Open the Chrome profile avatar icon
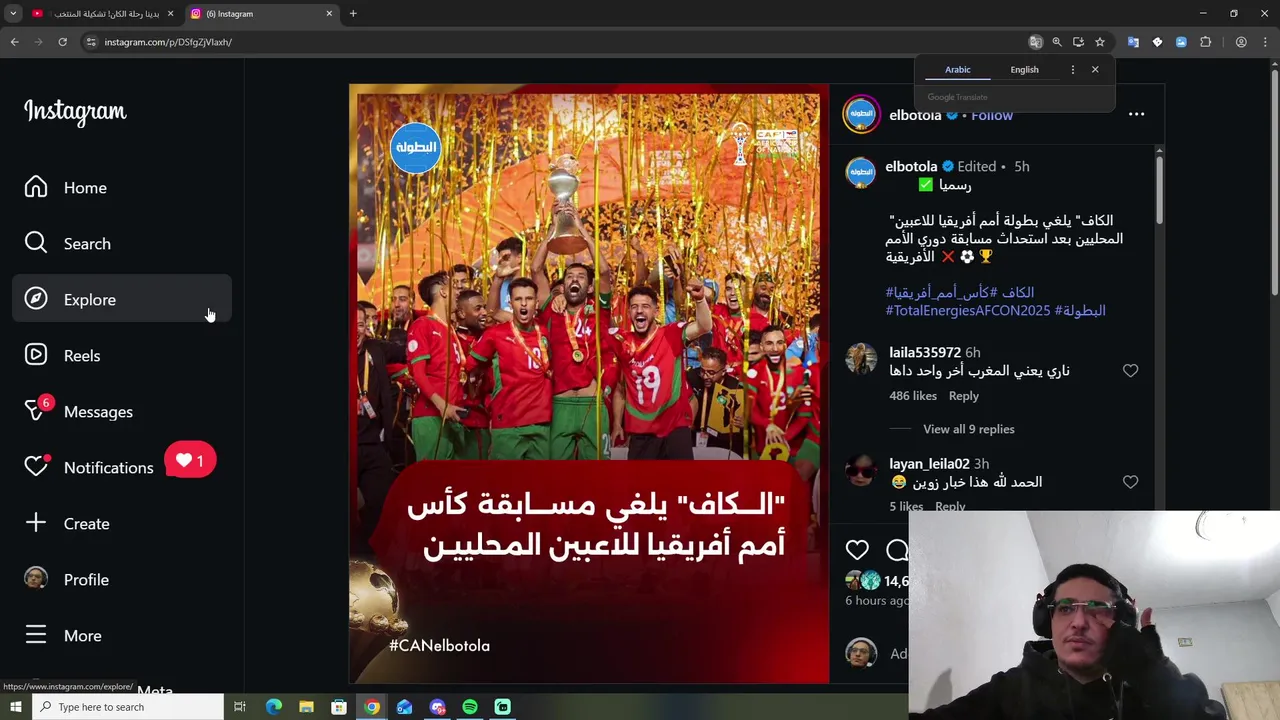Image resolution: width=1280 pixels, height=720 pixels. [x=1241, y=42]
